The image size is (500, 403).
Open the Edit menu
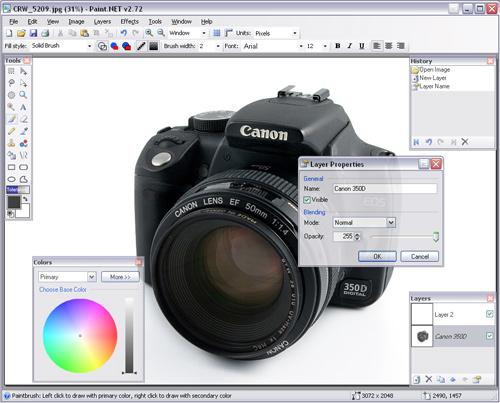tap(32, 22)
